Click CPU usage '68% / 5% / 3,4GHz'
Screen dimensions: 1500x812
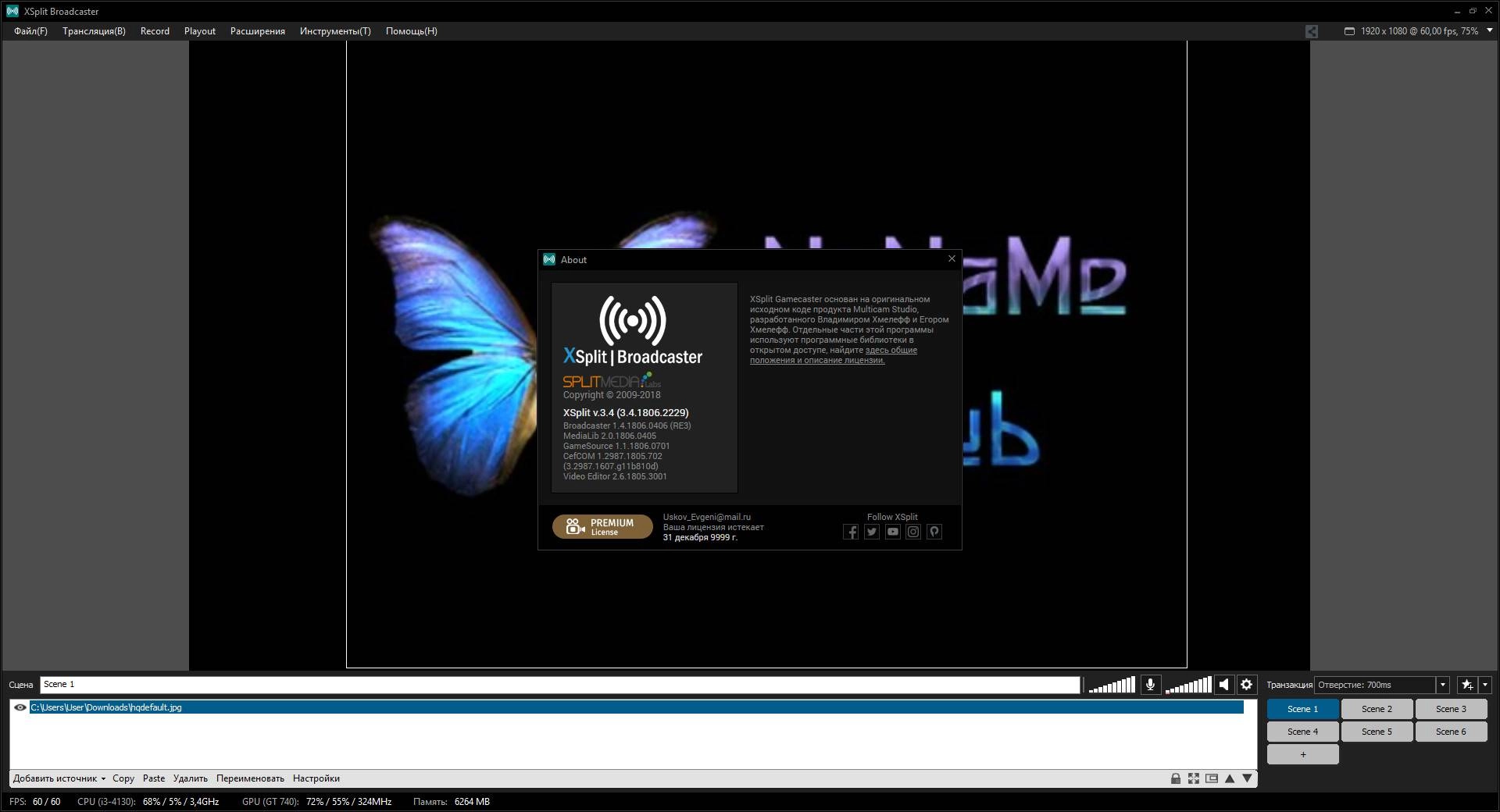pyautogui.click(x=180, y=802)
